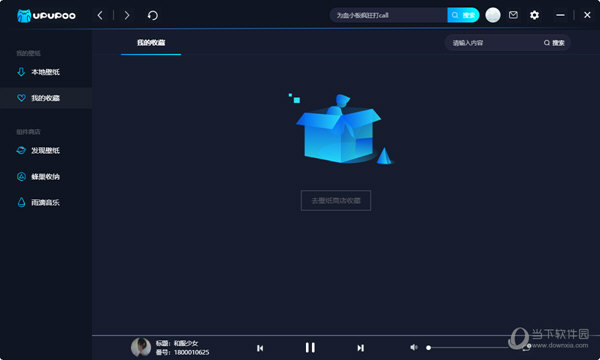Open the mail messages icon
The width and height of the screenshot is (600, 360).
tap(513, 15)
